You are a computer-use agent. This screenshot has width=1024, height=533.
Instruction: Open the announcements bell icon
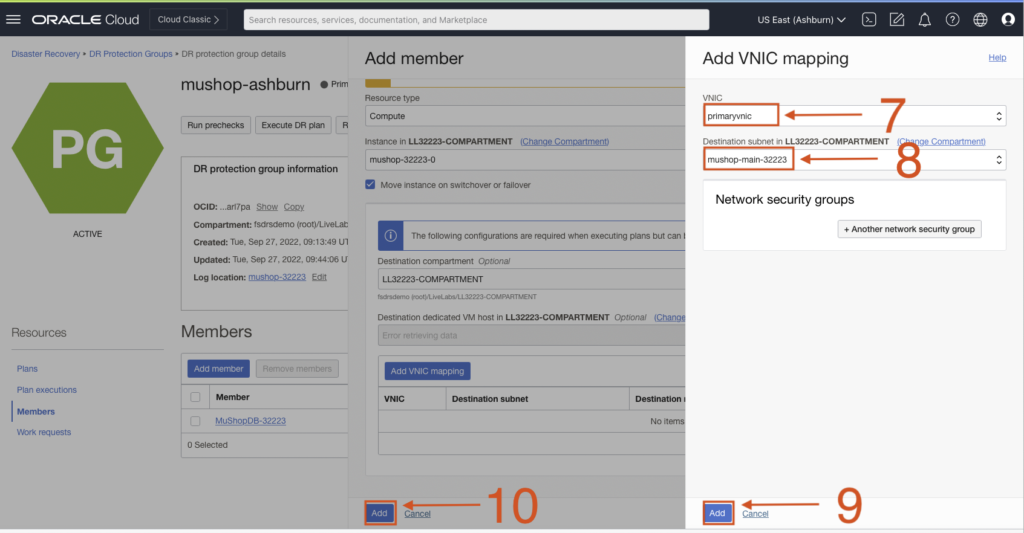[925, 19]
